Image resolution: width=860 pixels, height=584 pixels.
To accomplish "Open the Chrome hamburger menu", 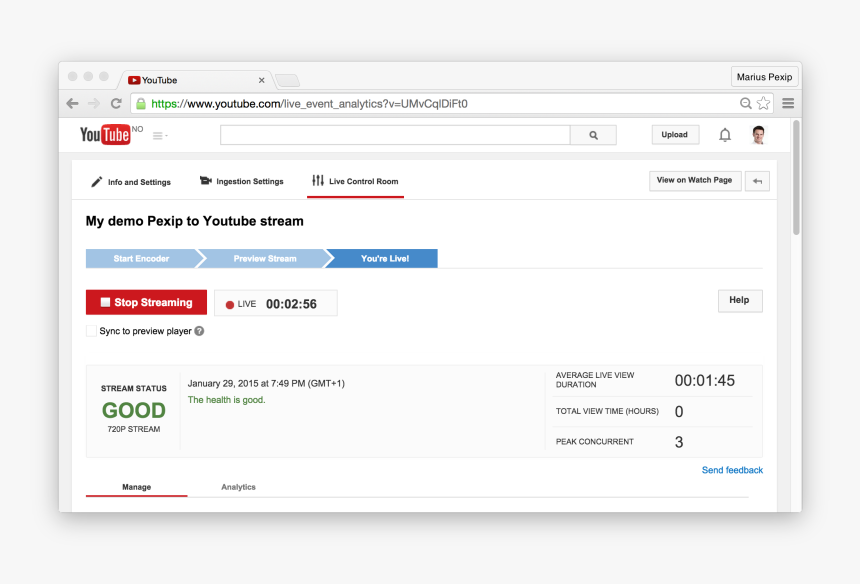I will coord(788,103).
